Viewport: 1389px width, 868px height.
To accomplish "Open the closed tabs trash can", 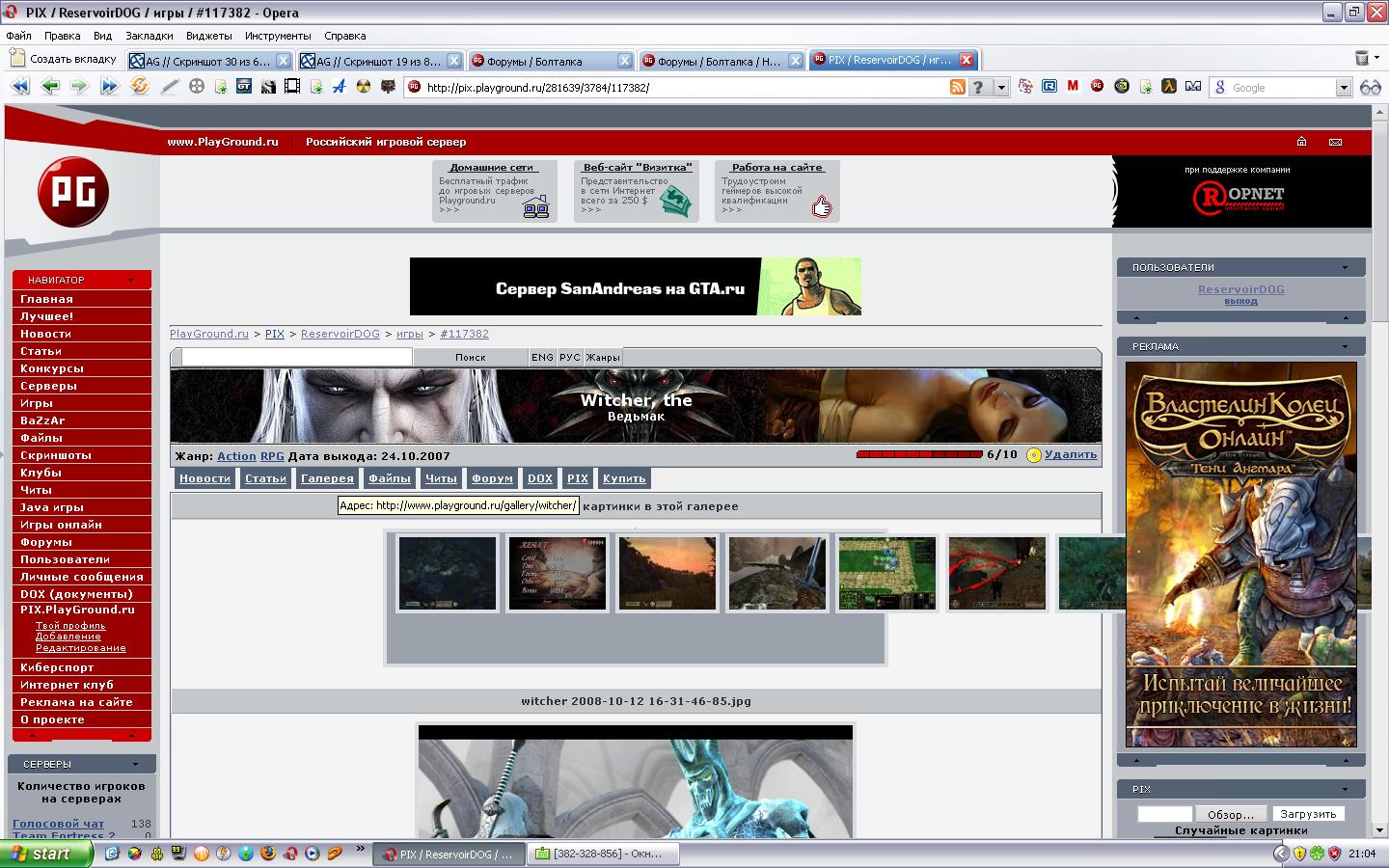I will 1362,59.
